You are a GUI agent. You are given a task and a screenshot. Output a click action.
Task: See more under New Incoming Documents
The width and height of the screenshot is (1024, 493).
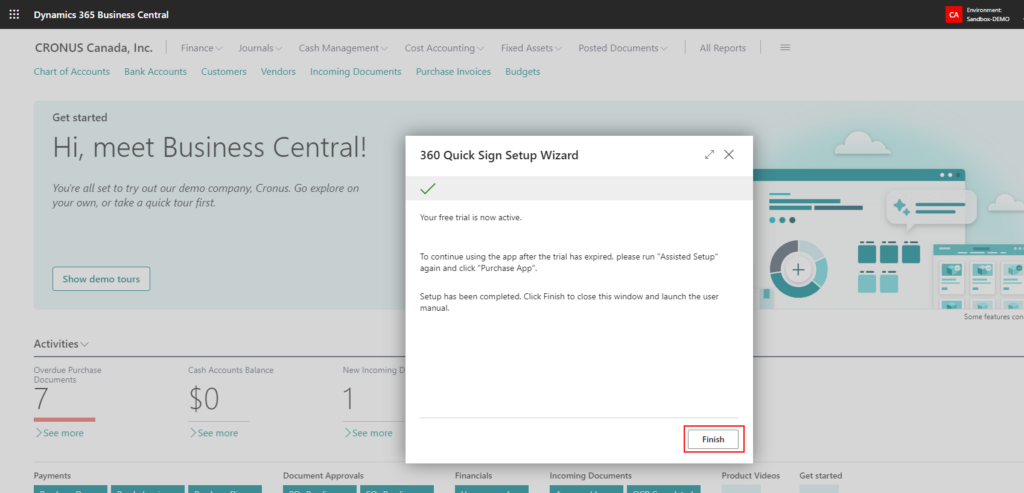[x=368, y=433]
